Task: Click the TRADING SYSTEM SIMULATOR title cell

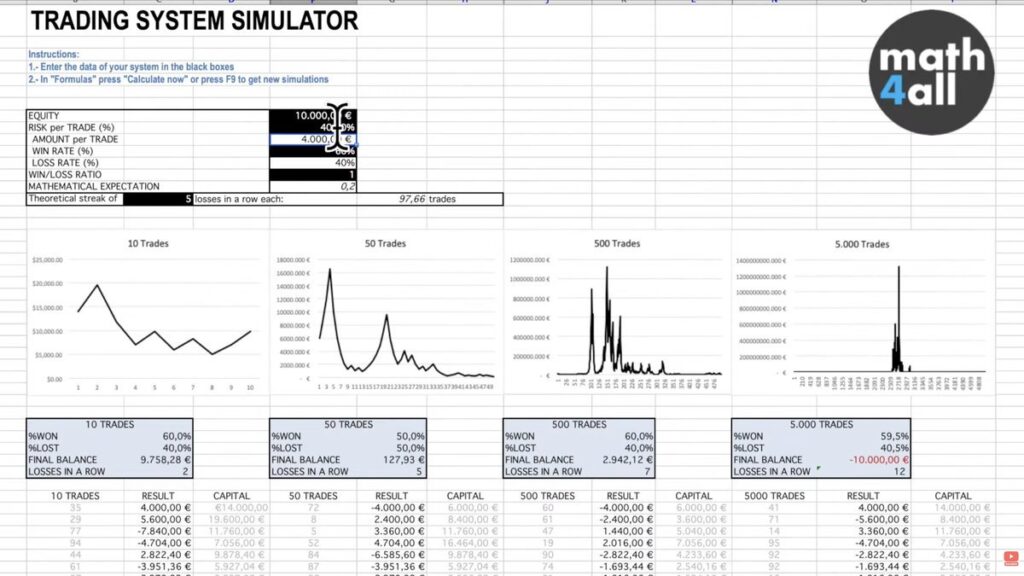Action: coord(193,20)
